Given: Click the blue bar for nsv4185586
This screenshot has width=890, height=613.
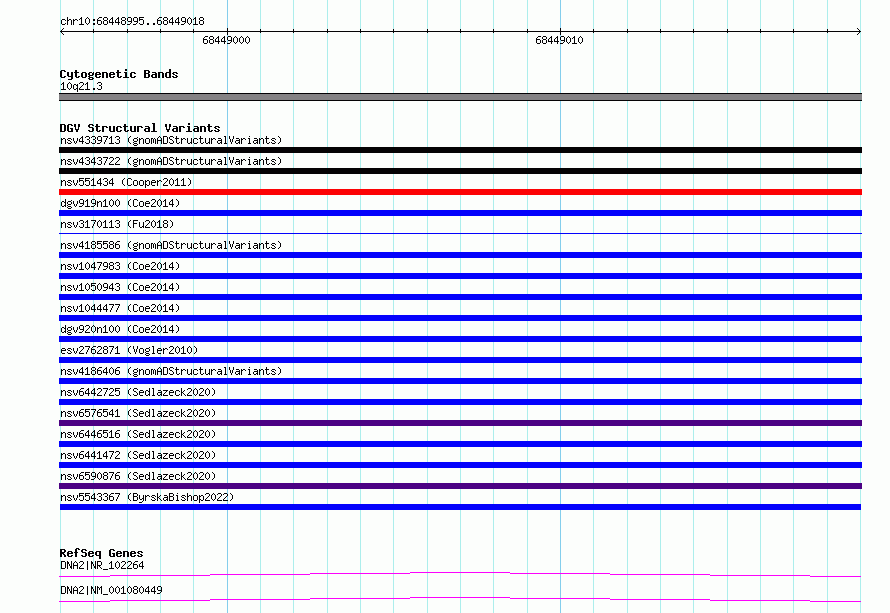Looking at the screenshot, I should coord(460,255).
